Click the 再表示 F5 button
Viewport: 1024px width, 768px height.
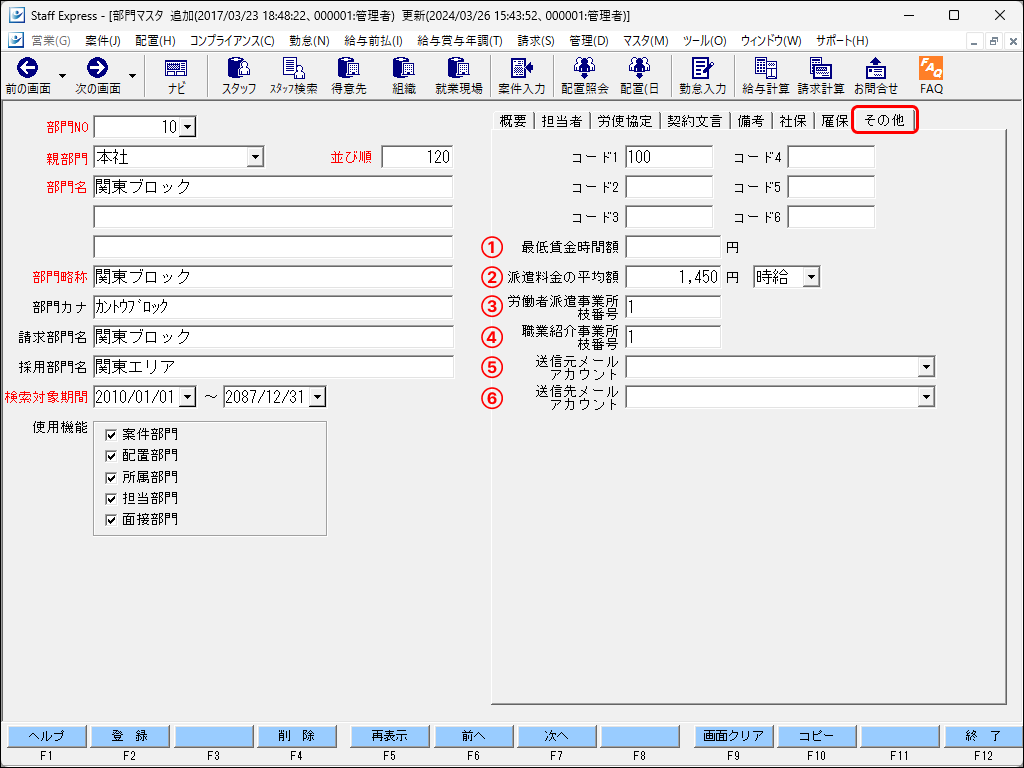tap(390, 736)
